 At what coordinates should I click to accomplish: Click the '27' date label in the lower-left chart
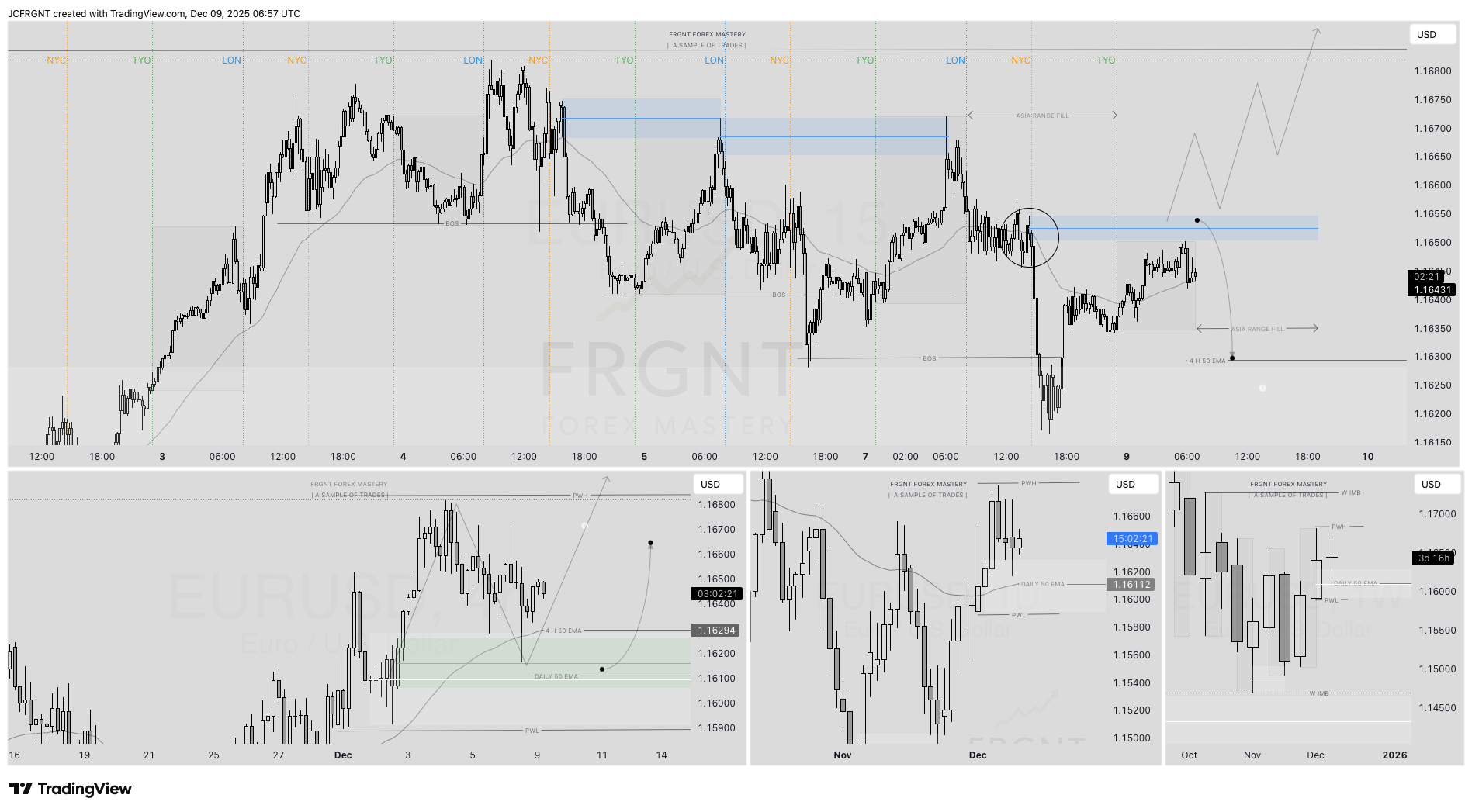pyautogui.click(x=278, y=755)
